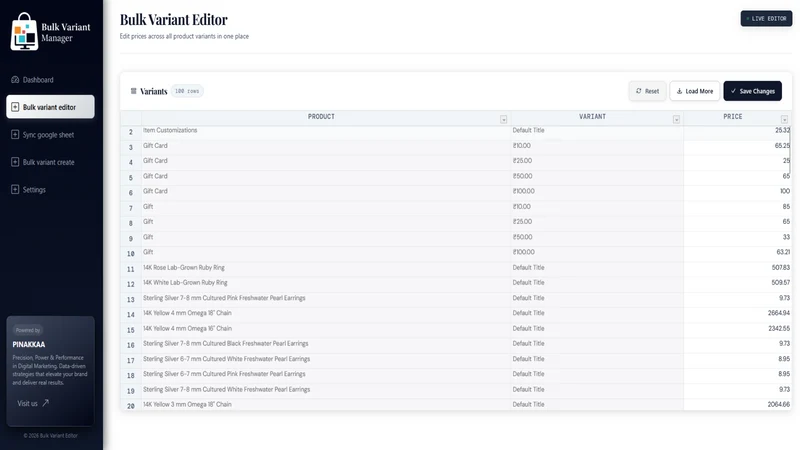
Task: Edit the price cell 2342.55
Action: point(737,329)
